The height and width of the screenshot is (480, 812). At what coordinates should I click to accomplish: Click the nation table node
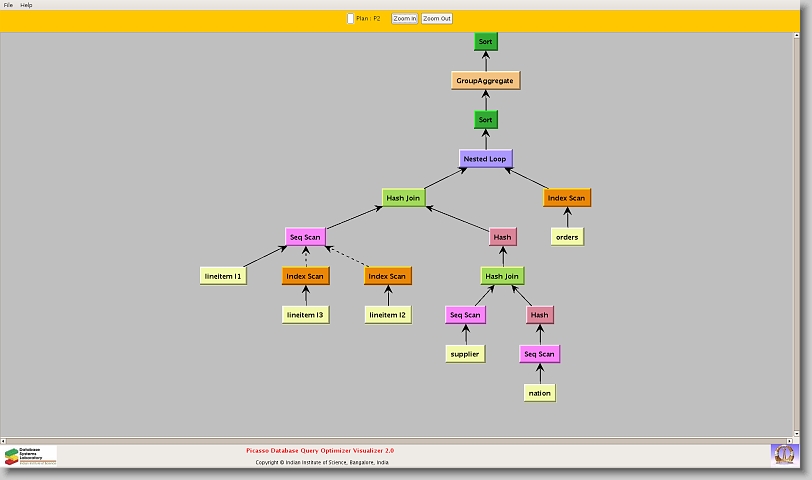tap(539, 393)
